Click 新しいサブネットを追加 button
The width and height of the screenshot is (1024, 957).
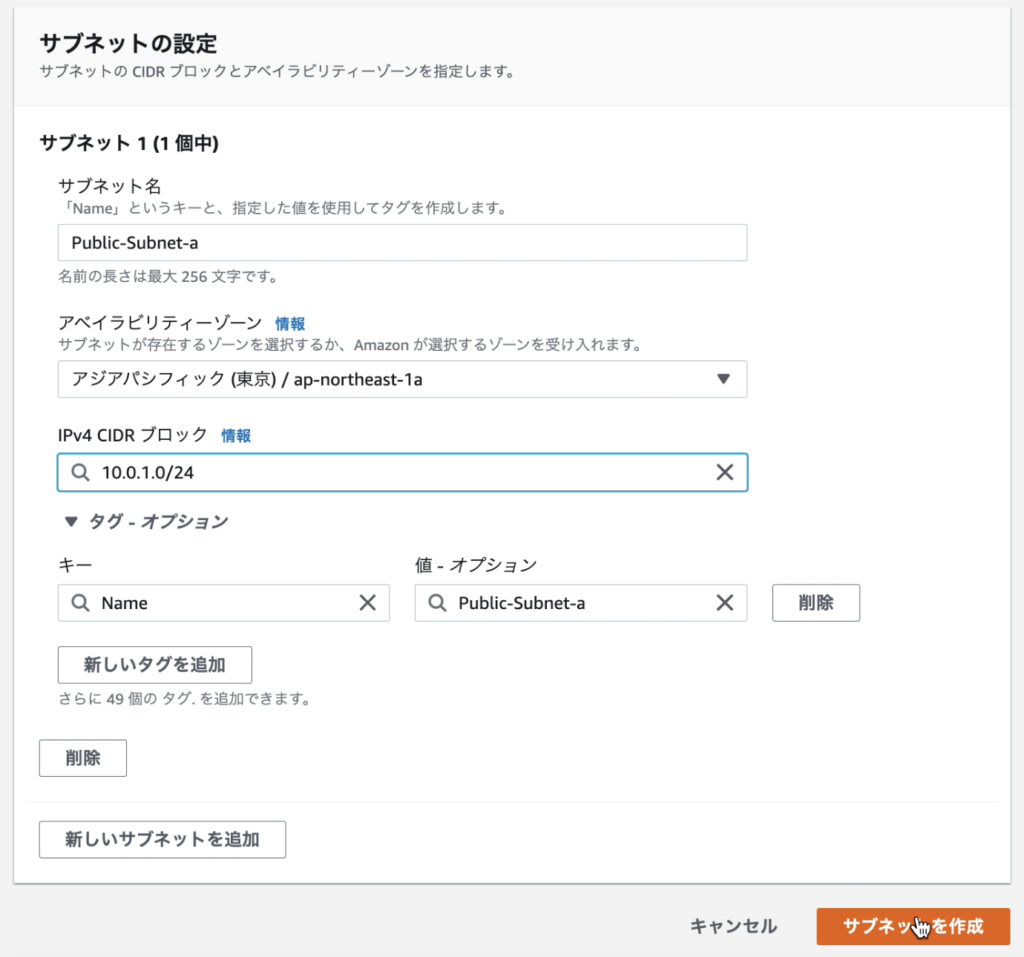[x=163, y=839]
